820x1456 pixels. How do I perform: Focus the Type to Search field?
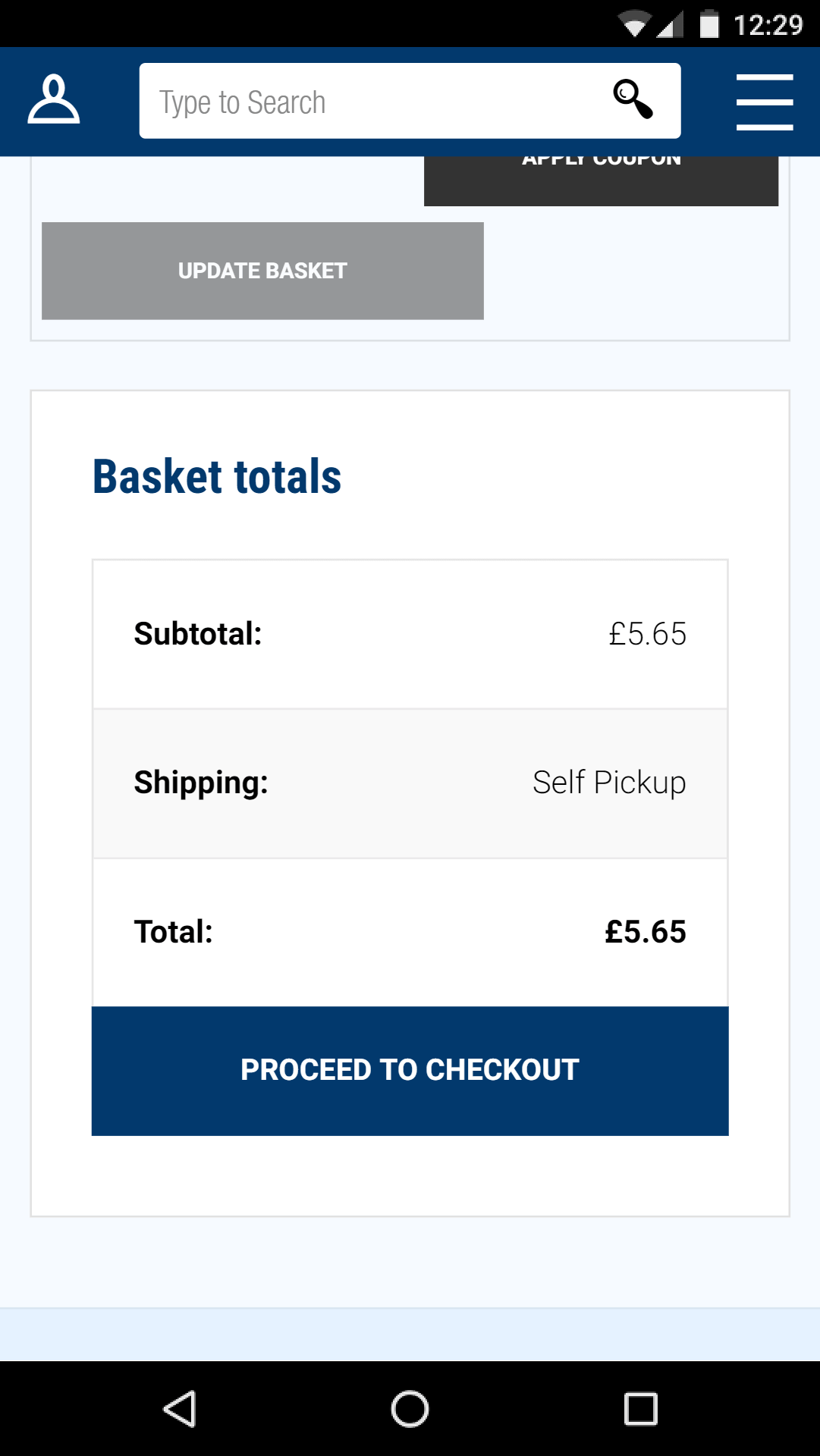coord(372,102)
